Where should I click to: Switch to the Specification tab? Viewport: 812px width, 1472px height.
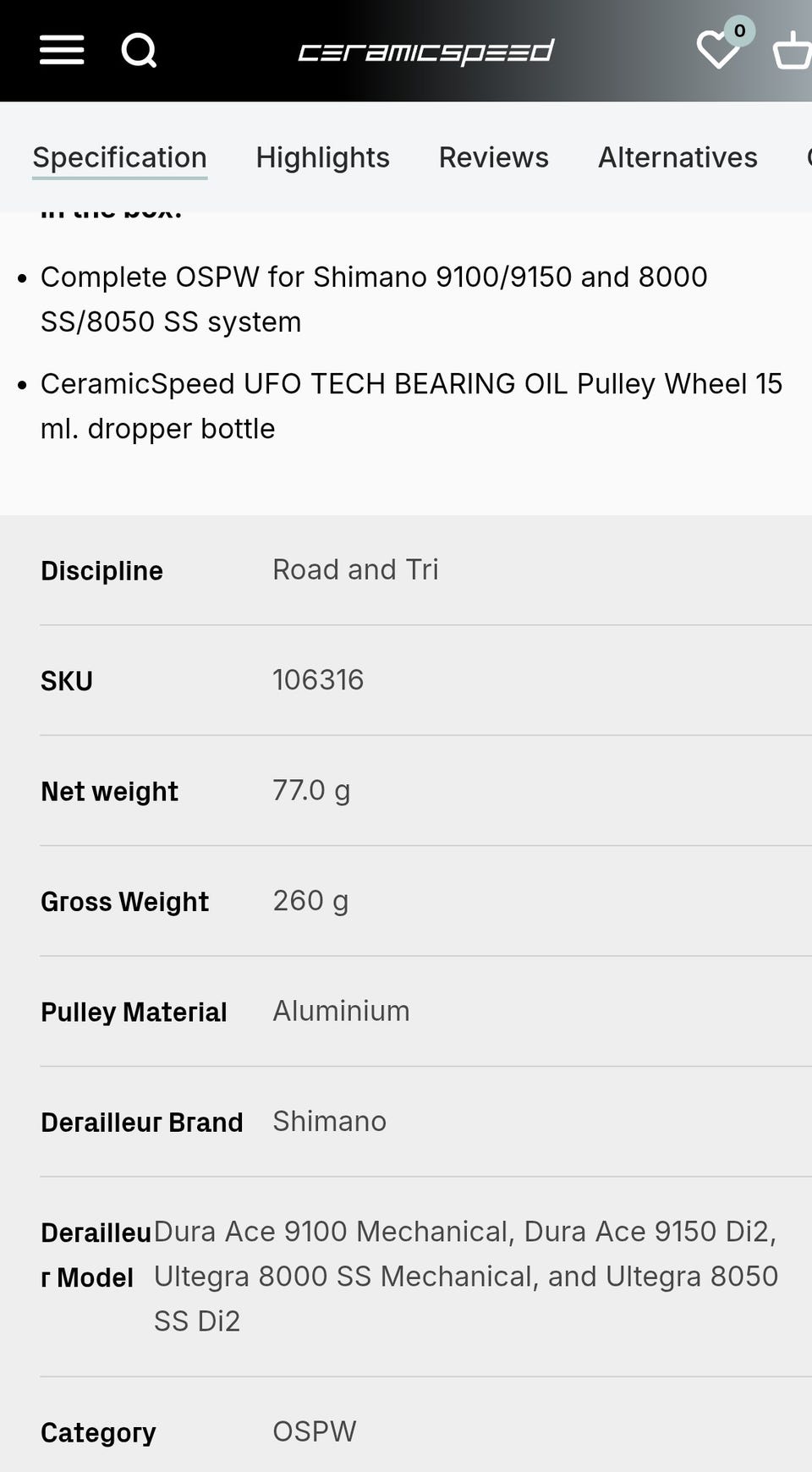coord(119,157)
